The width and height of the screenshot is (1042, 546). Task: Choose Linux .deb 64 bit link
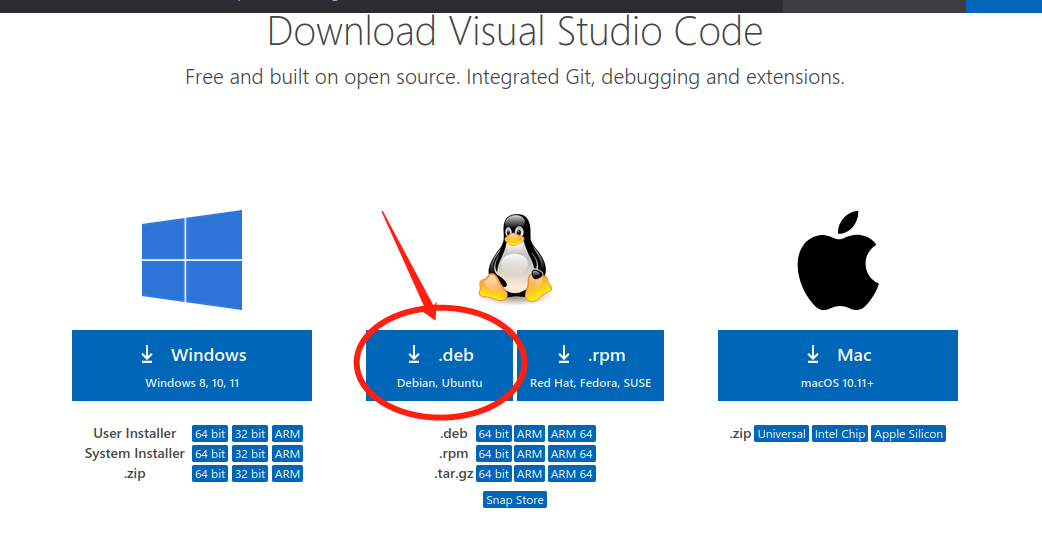pyautogui.click(x=494, y=434)
